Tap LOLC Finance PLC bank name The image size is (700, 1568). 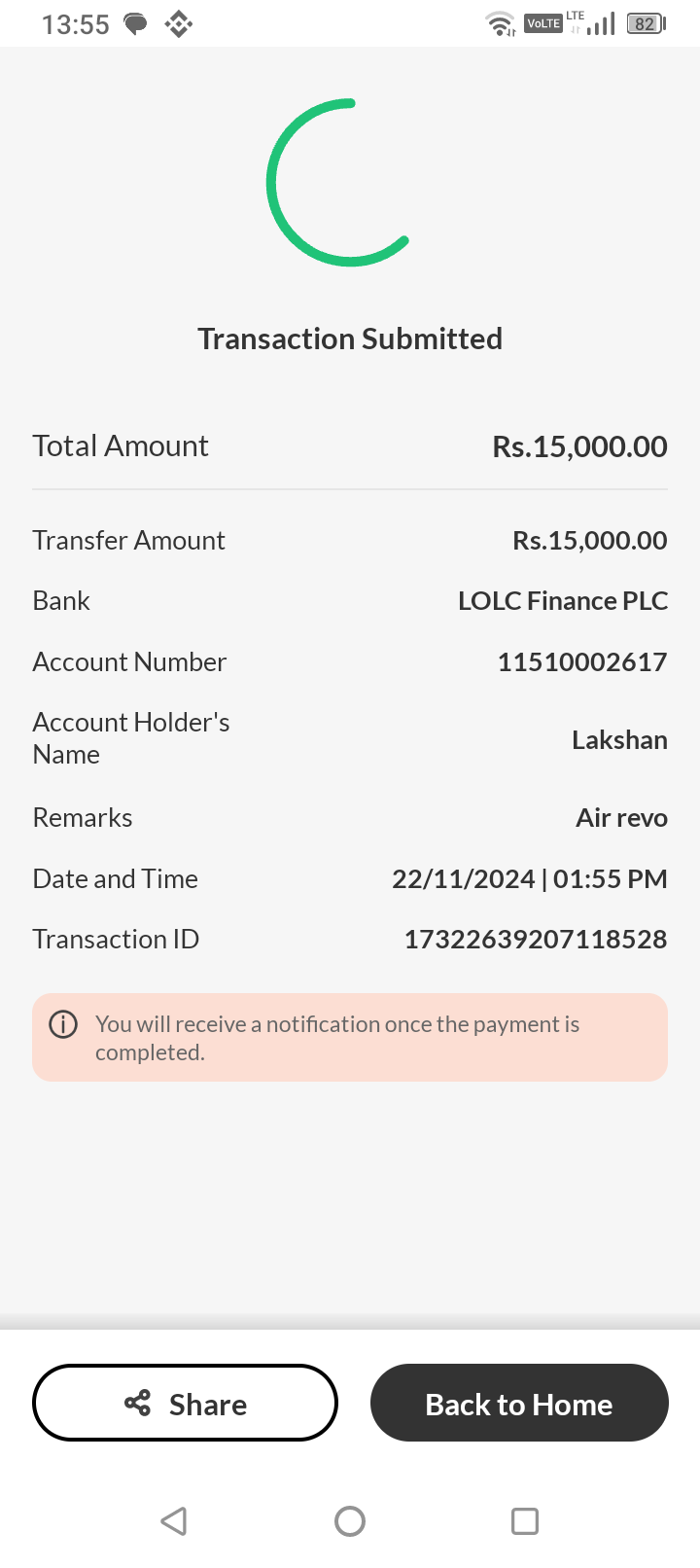click(x=562, y=600)
